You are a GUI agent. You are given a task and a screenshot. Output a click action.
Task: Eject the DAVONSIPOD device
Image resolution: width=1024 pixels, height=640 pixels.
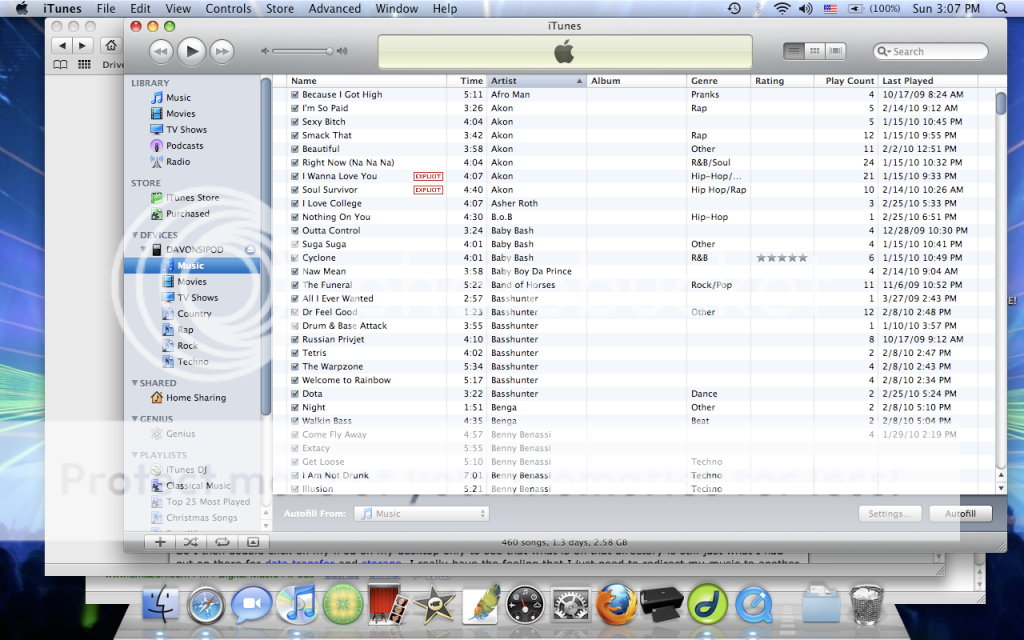(x=250, y=249)
